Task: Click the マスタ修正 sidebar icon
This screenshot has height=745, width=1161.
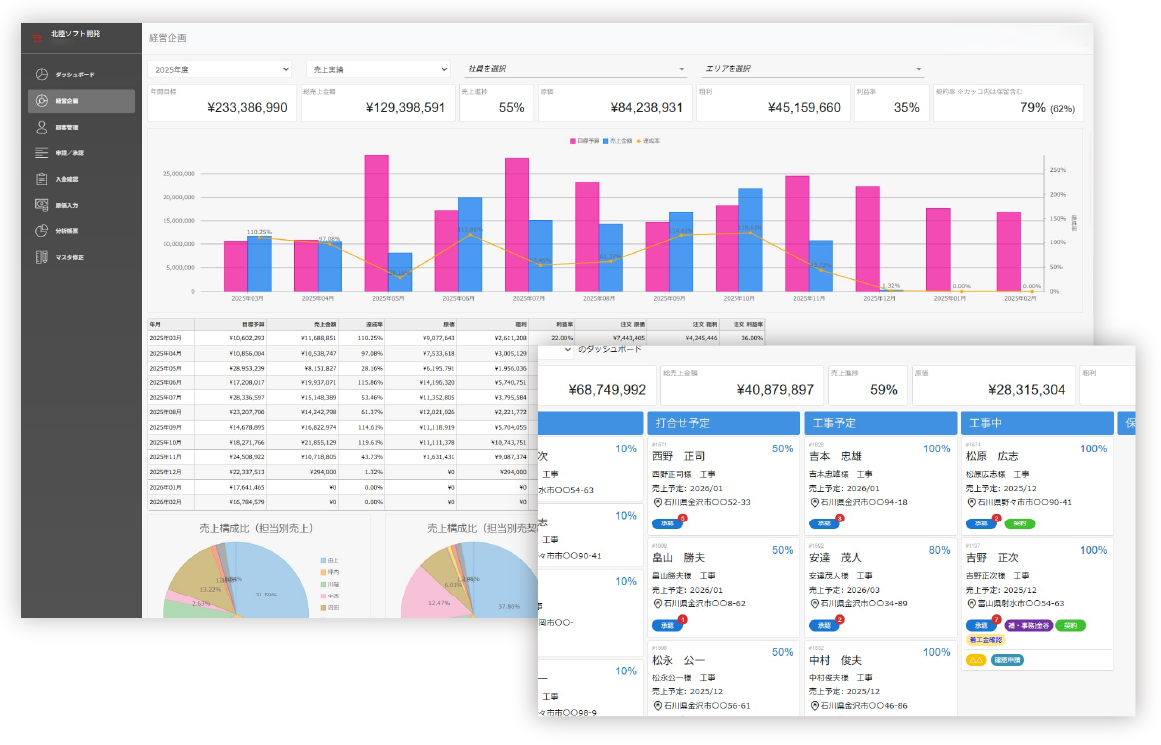Action: 42,257
